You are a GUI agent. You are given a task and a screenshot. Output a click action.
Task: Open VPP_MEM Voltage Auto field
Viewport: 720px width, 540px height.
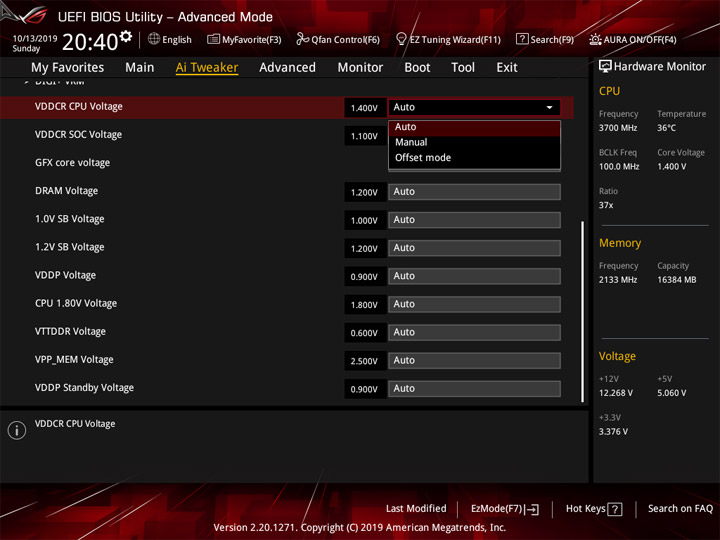pos(474,360)
